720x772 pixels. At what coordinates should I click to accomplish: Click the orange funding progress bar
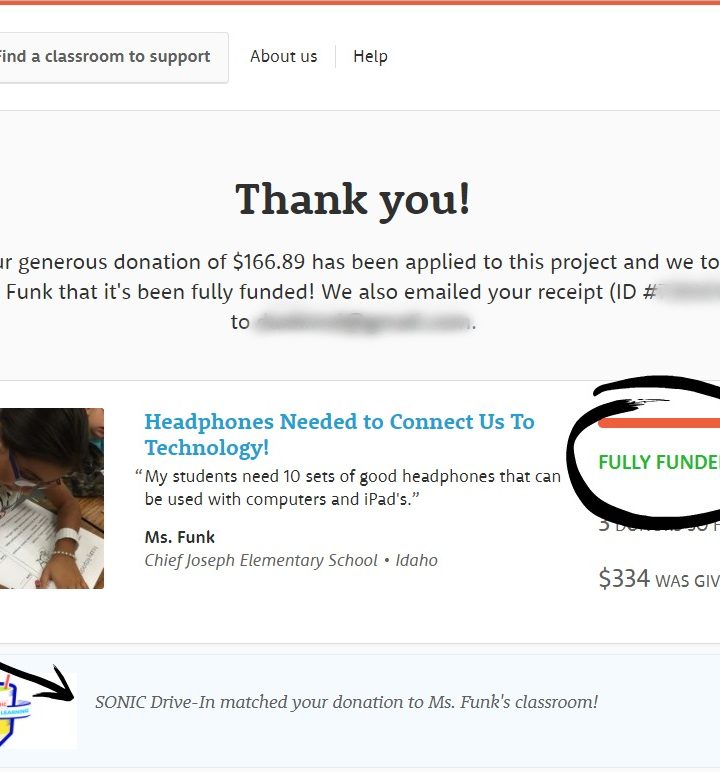[659, 422]
